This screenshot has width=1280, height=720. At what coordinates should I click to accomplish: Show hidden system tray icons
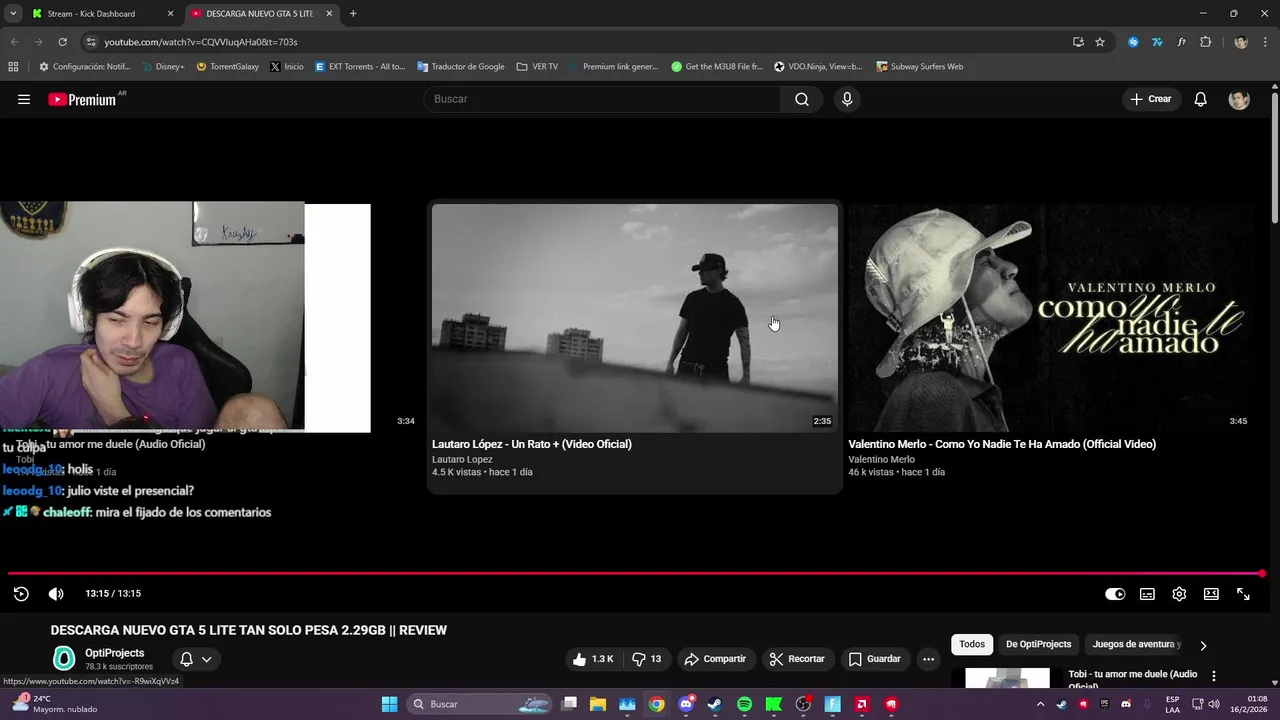(x=1040, y=704)
